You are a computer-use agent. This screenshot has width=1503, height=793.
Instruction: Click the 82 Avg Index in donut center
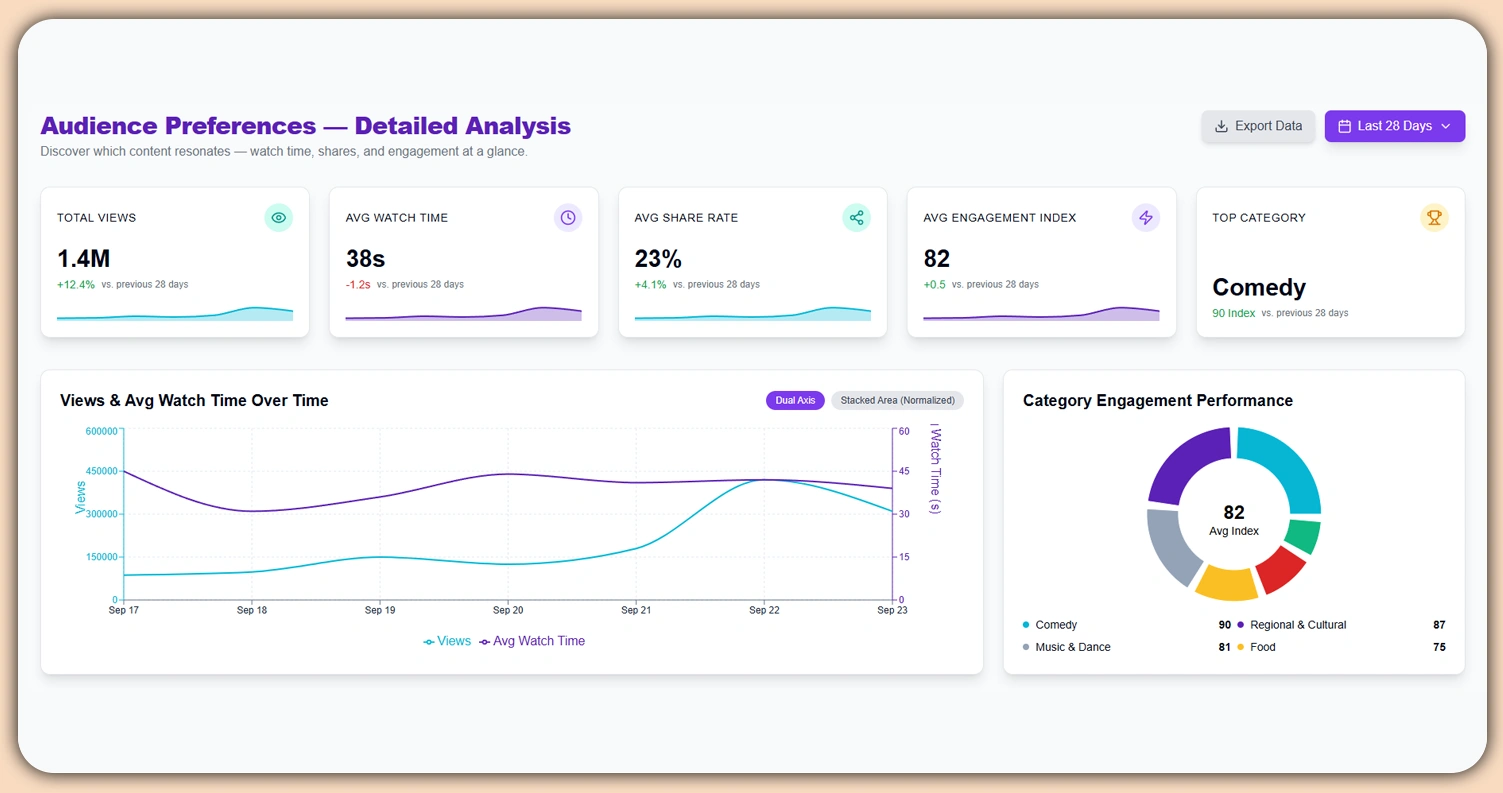(1233, 521)
